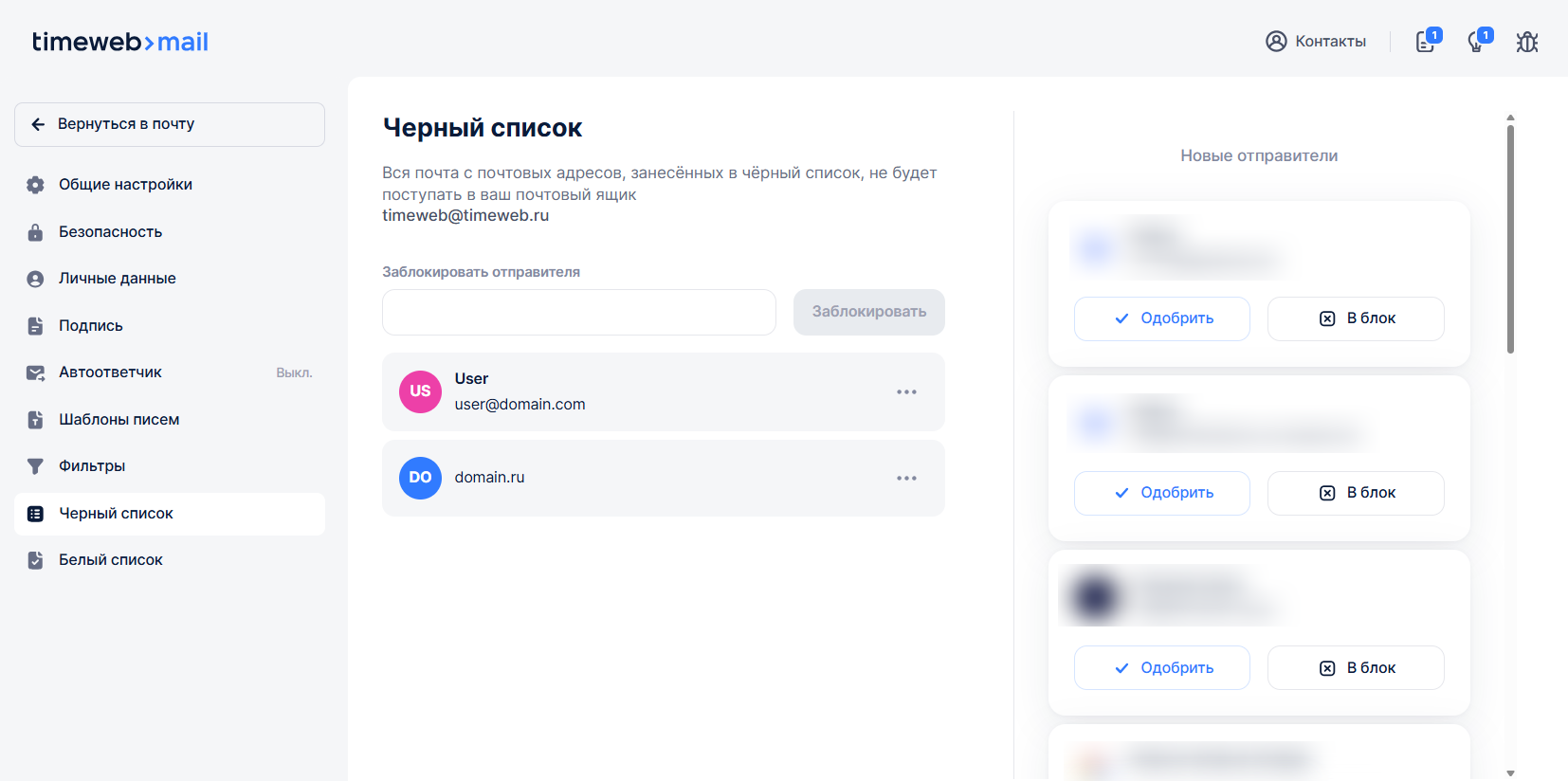Open Безопасность settings
Screen dimensions: 1568x781
[x=110, y=232]
